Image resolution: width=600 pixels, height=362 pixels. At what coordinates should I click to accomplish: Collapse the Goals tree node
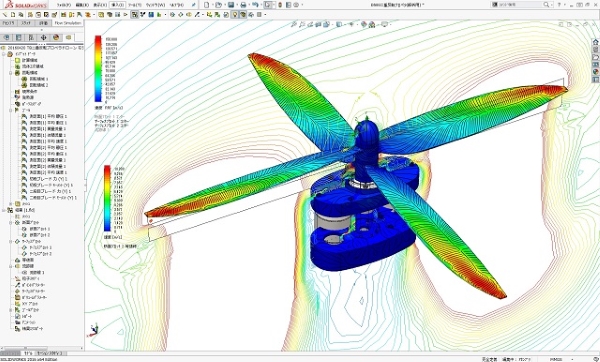pos(11,110)
